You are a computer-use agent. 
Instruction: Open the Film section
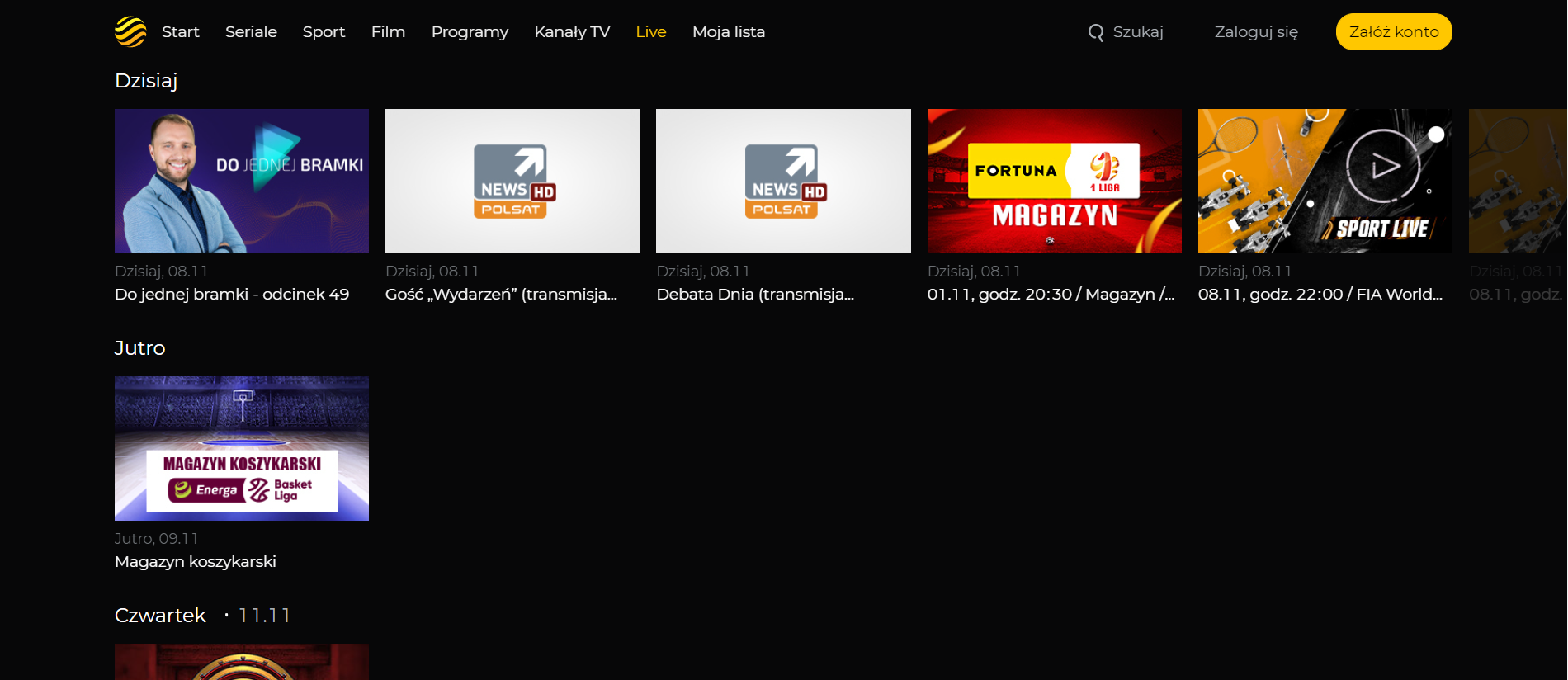tap(388, 32)
